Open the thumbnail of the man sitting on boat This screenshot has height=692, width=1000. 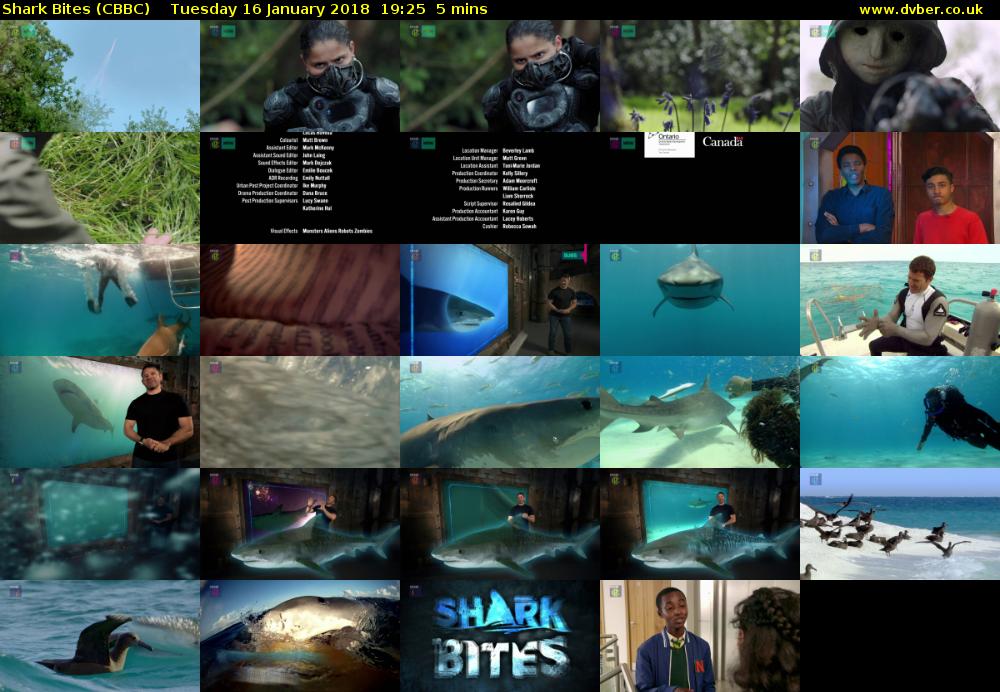899,300
